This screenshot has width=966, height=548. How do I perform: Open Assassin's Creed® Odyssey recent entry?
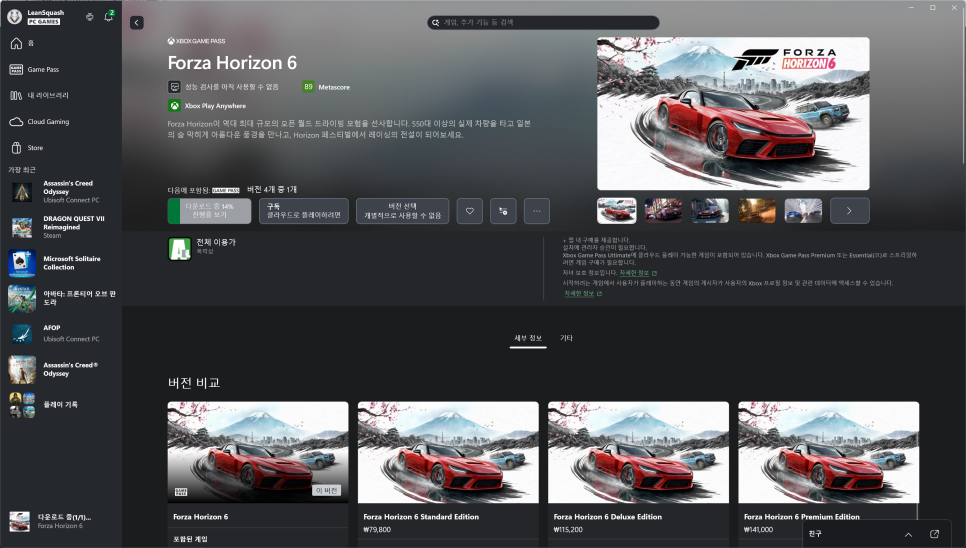(60, 369)
